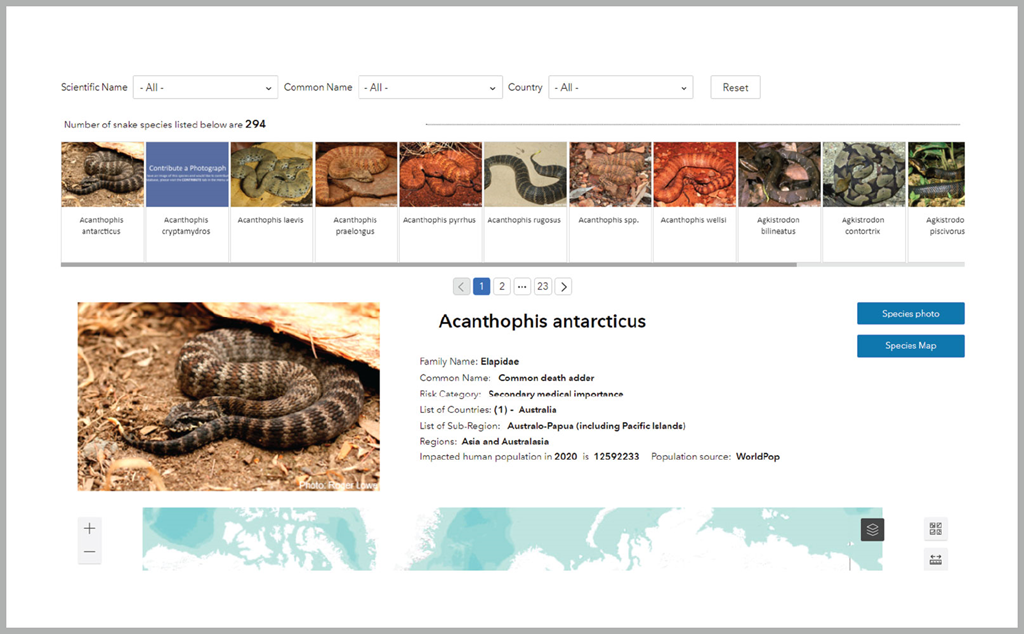Viewport: 1024px width, 634px height.
Task: Open the map layers panel
Action: [872, 530]
